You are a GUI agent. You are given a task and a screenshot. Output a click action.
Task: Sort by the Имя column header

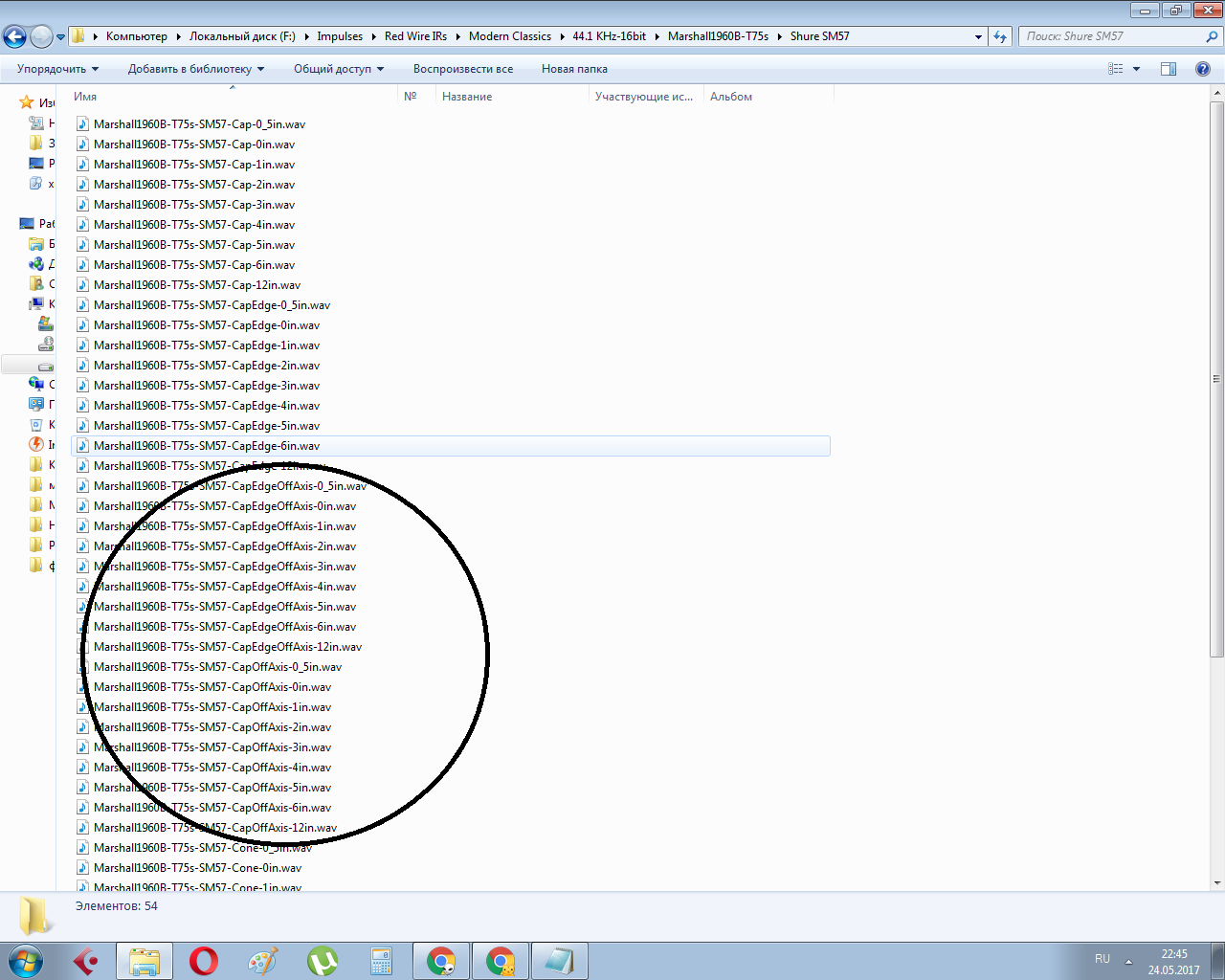click(x=233, y=97)
